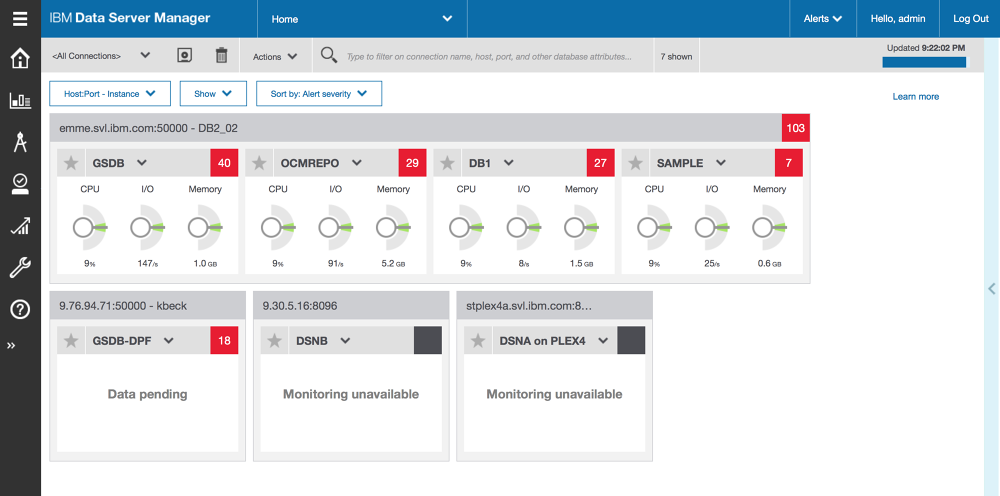Click the SAMPLE CPU gauge
The width and height of the screenshot is (1000, 496).
click(x=654, y=228)
